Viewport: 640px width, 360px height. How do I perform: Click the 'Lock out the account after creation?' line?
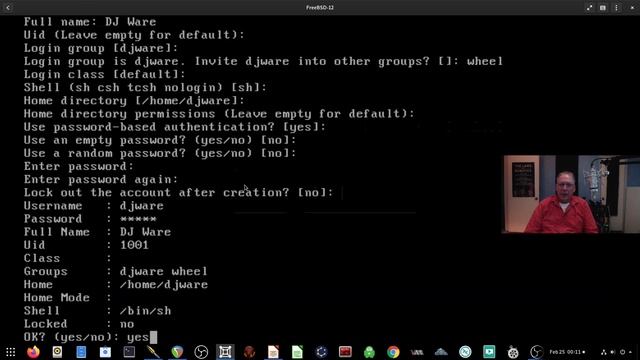pyautogui.click(x=178, y=192)
